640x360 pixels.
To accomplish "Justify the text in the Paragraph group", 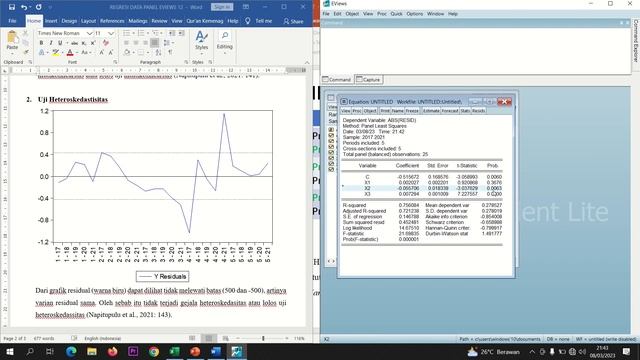I will 155,43.
